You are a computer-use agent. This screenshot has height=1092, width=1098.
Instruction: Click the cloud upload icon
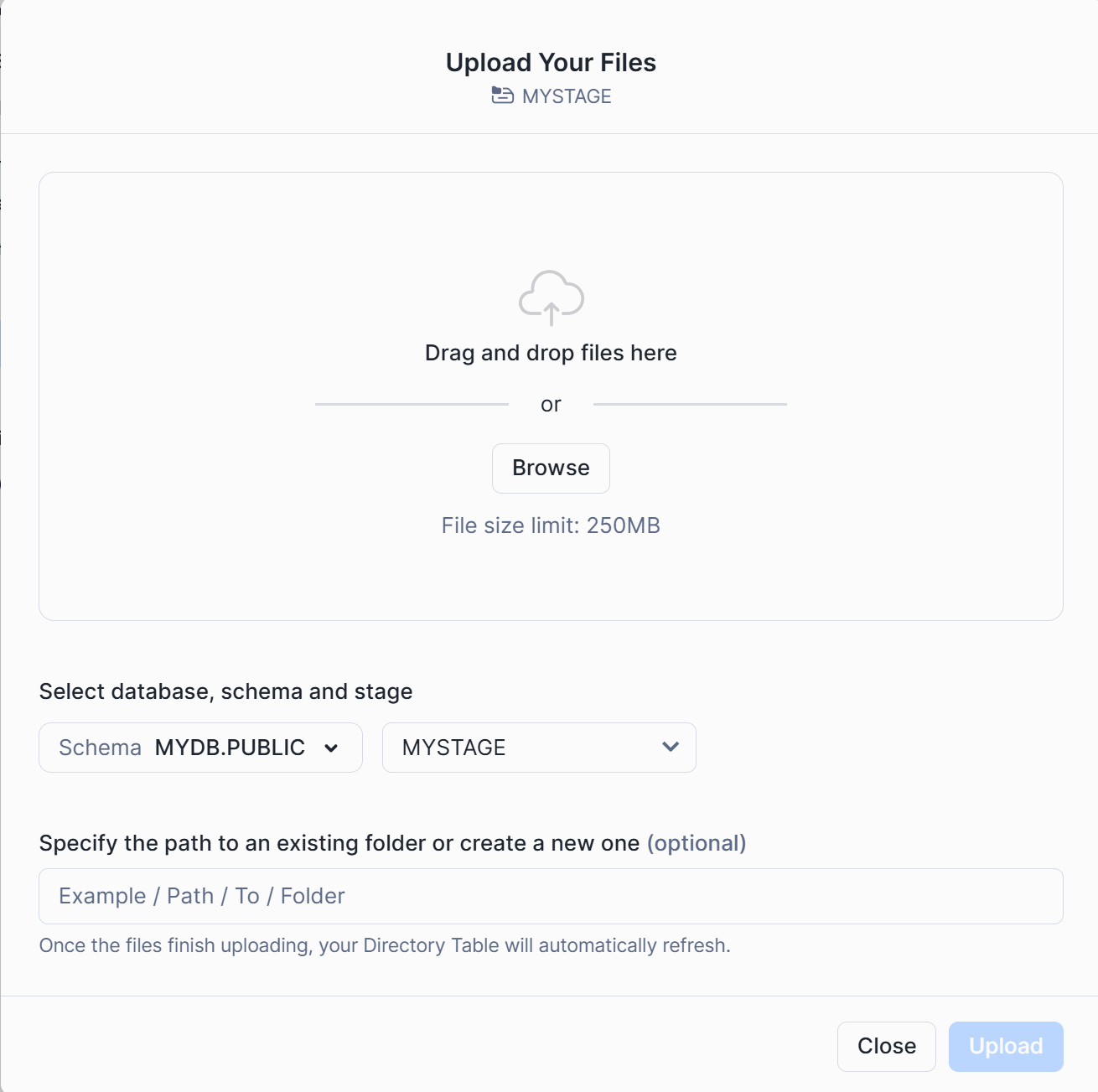click(551, 298)
